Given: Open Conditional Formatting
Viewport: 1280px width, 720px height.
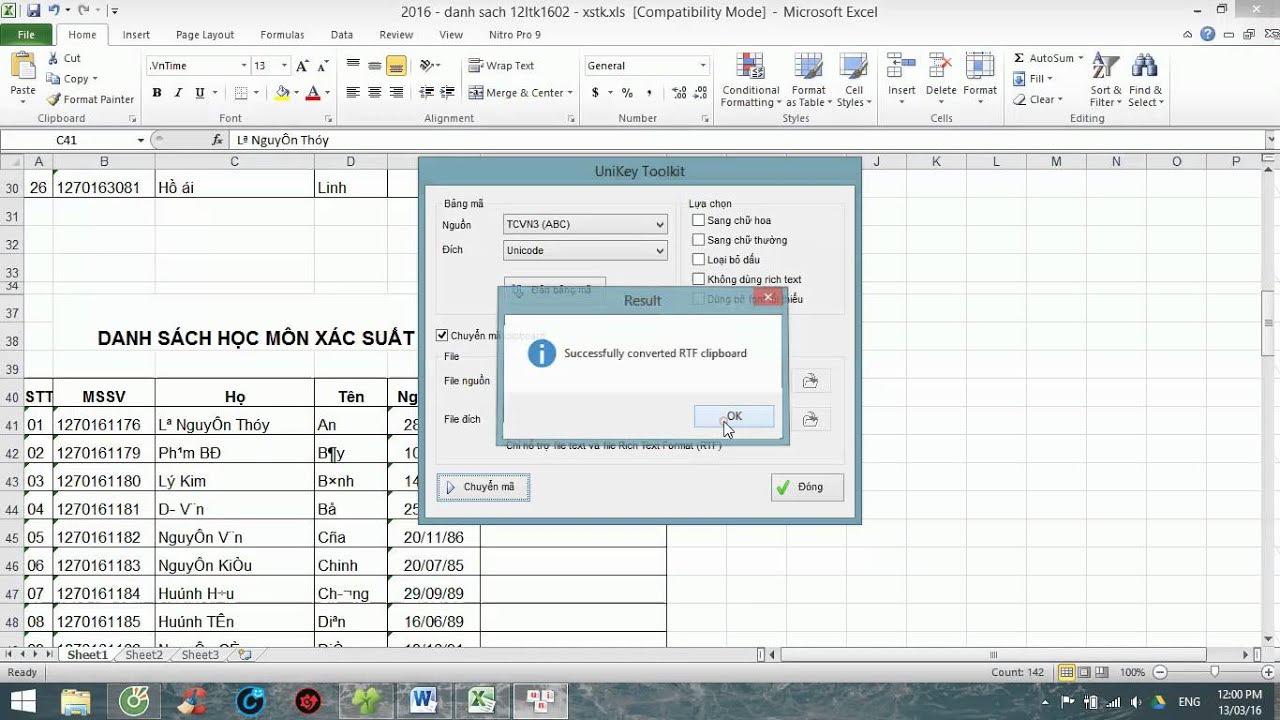Looking at the screenshot, I should coord(751,80).
